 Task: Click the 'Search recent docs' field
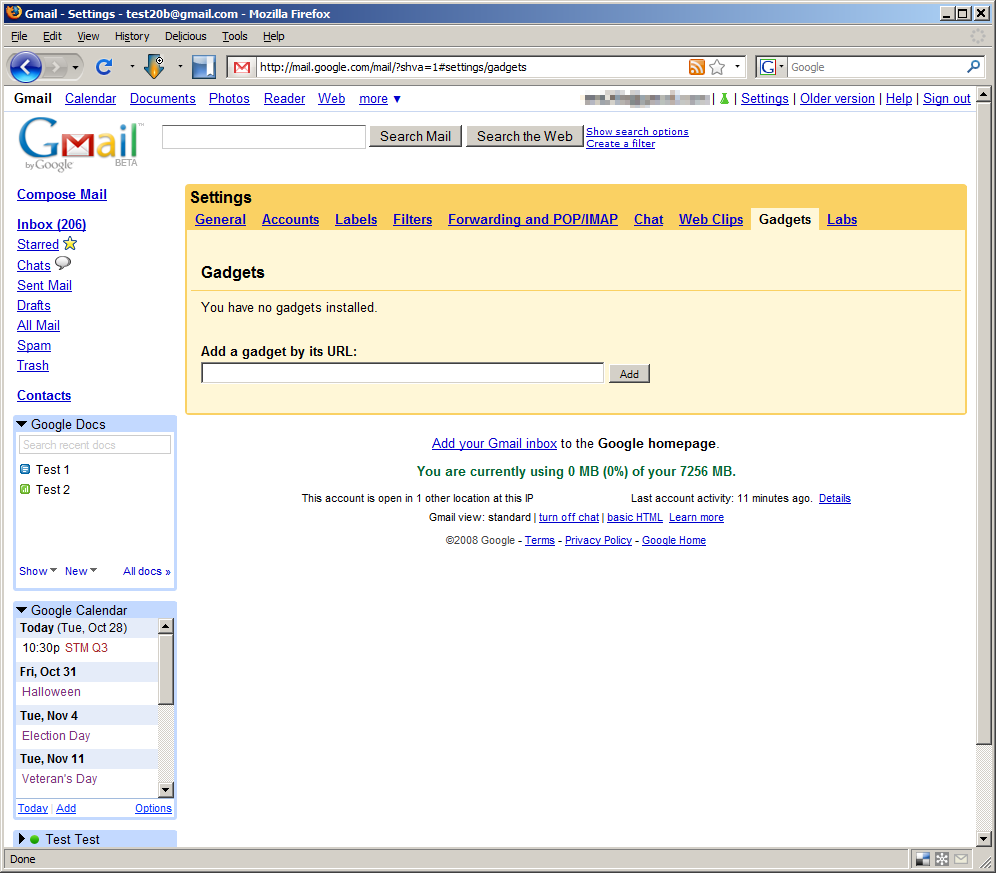pyautogui.click(x=95, y=445)
